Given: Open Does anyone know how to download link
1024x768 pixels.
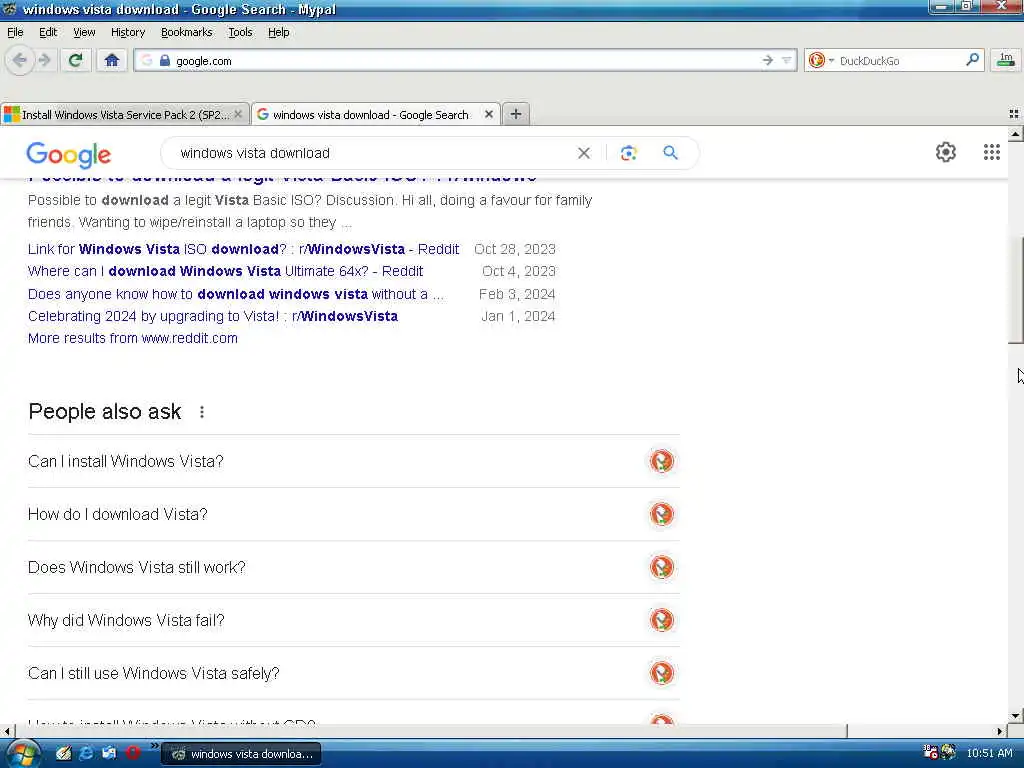Looking at the screenshot, I should 236,294.
